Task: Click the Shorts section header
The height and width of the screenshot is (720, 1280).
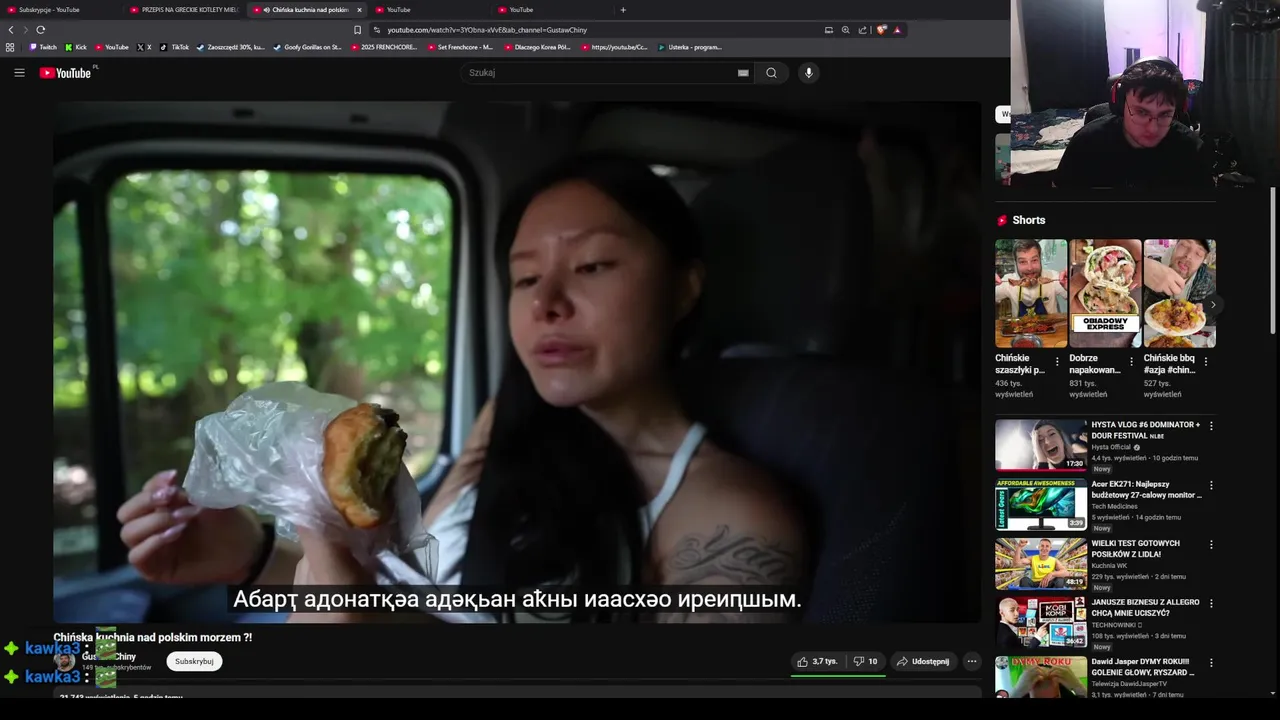Action: pos(1028,220)
